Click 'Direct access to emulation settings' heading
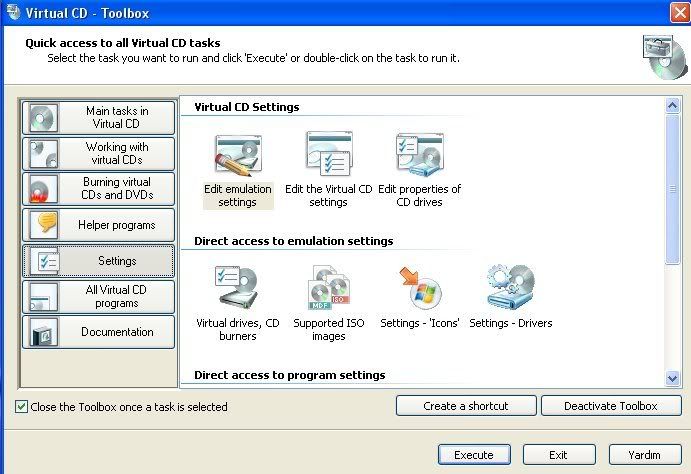The height and width of the screenshot is (474, 691). (293, 241)
